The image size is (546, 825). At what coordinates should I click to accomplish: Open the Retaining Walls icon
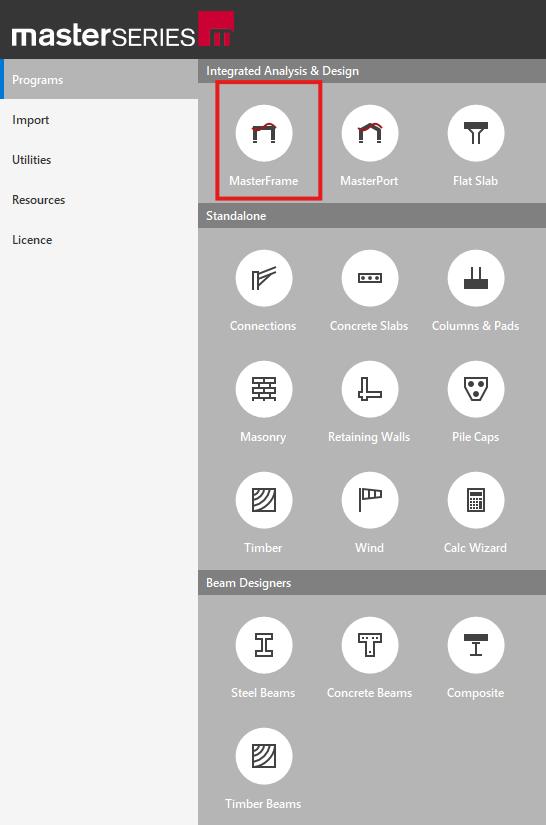370,389
